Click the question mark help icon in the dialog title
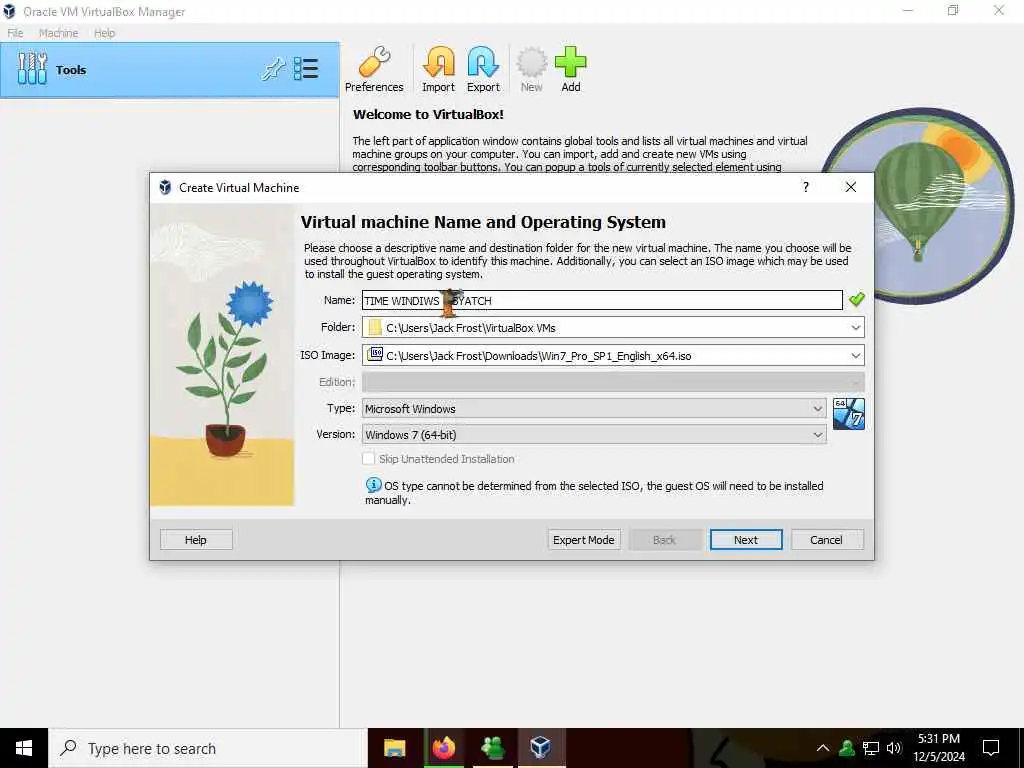This screenshot has height=768, width=1024. click(806, 187)
